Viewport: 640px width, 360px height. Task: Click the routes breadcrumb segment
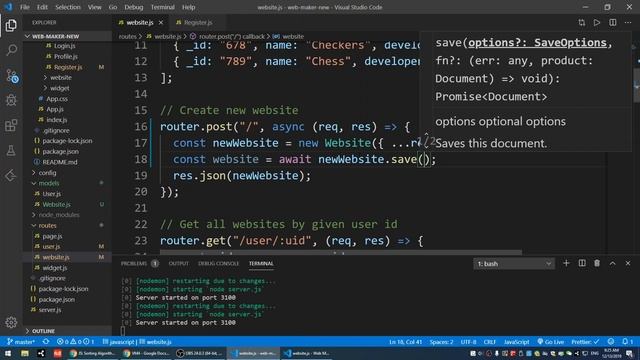pyautogui.click(x=127, y=37)
